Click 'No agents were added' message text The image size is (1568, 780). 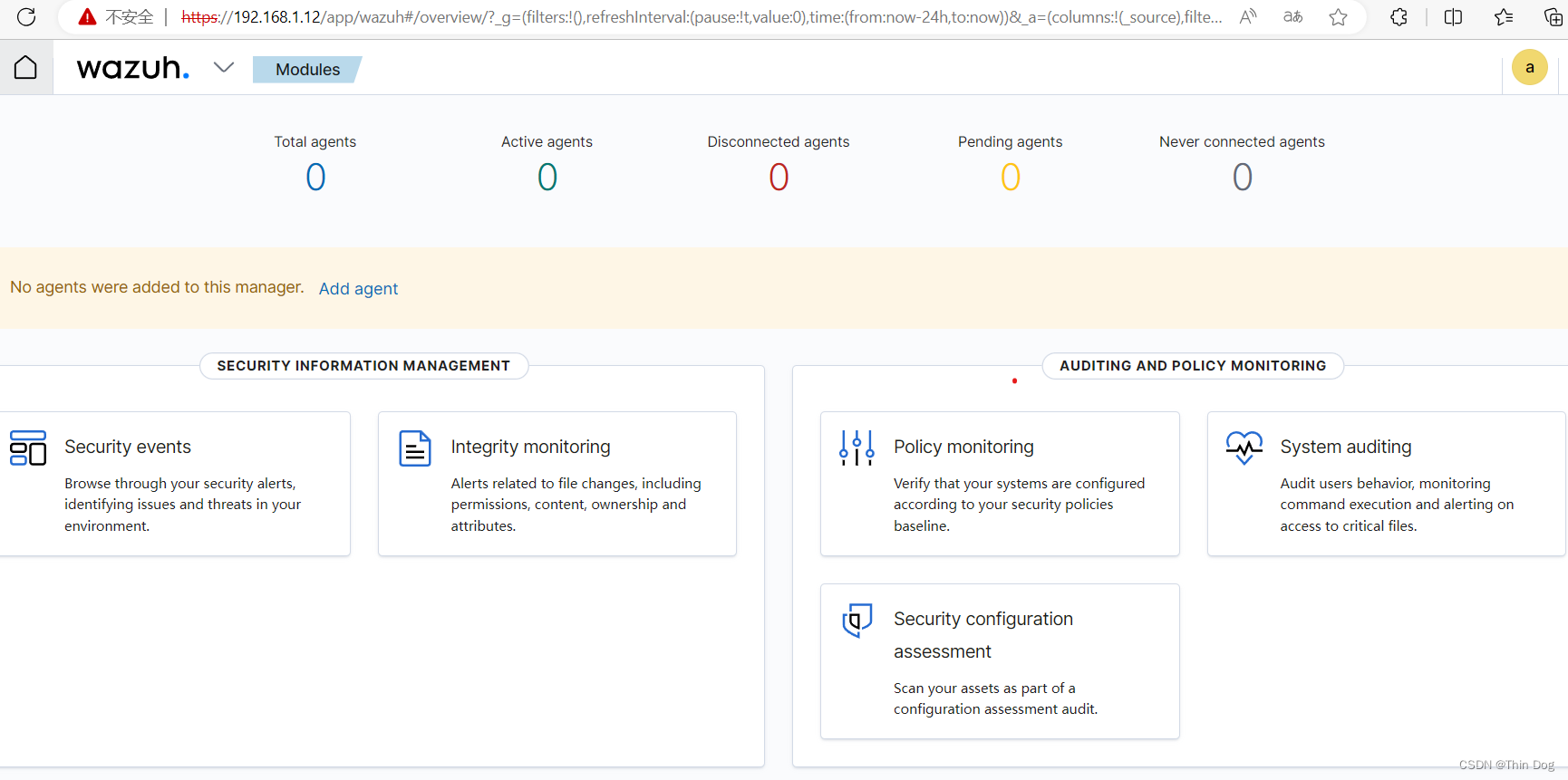pyautogui.click(x=157, y=287)
